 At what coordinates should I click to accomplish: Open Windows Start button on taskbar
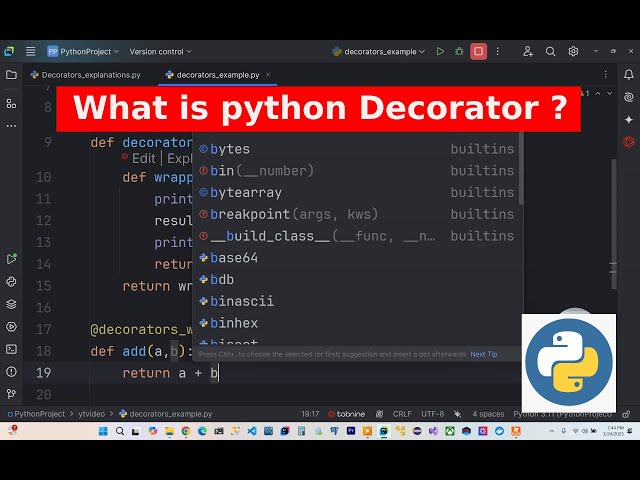coord(103,431)
